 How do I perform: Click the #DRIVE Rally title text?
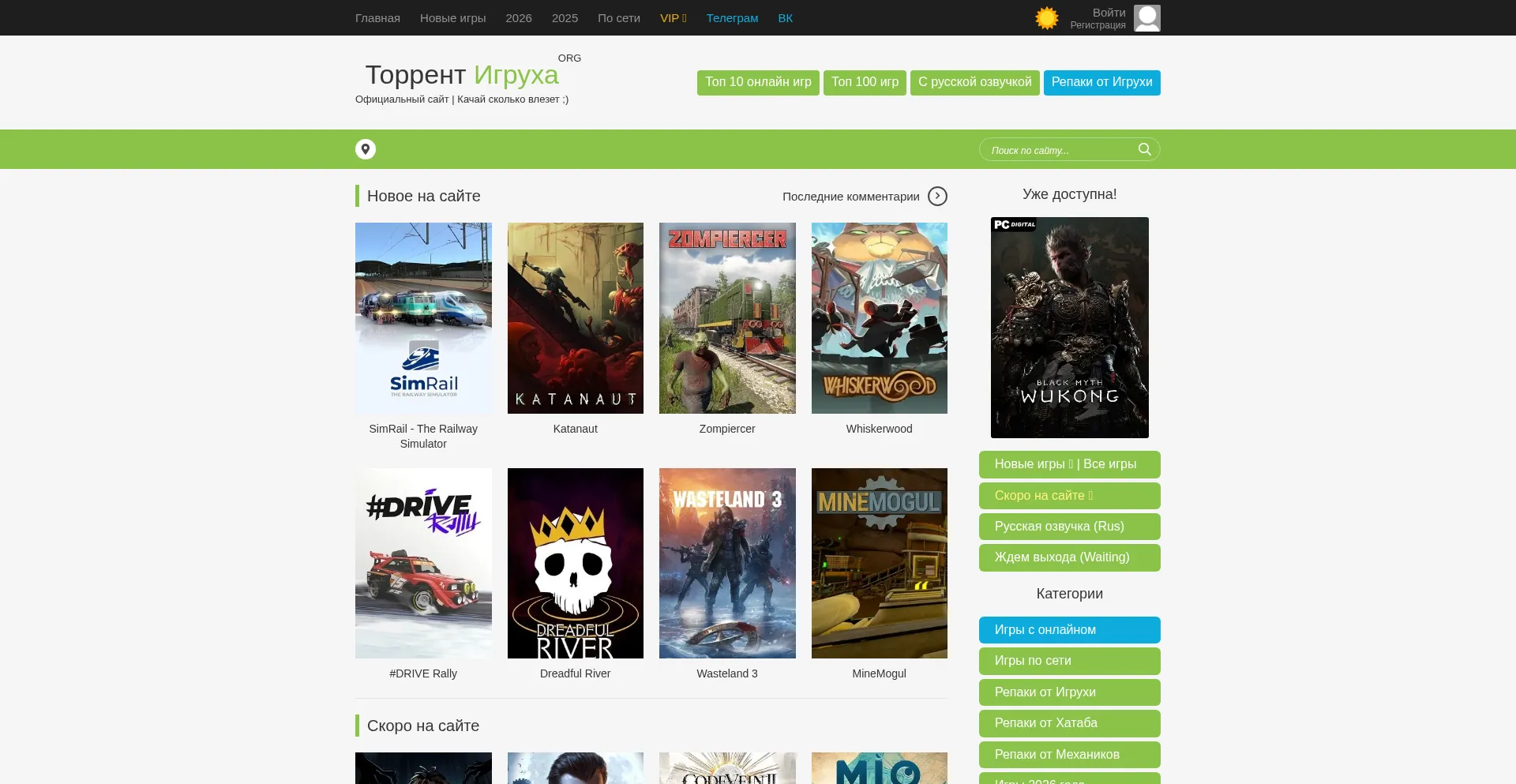click(x=423, y=673)
